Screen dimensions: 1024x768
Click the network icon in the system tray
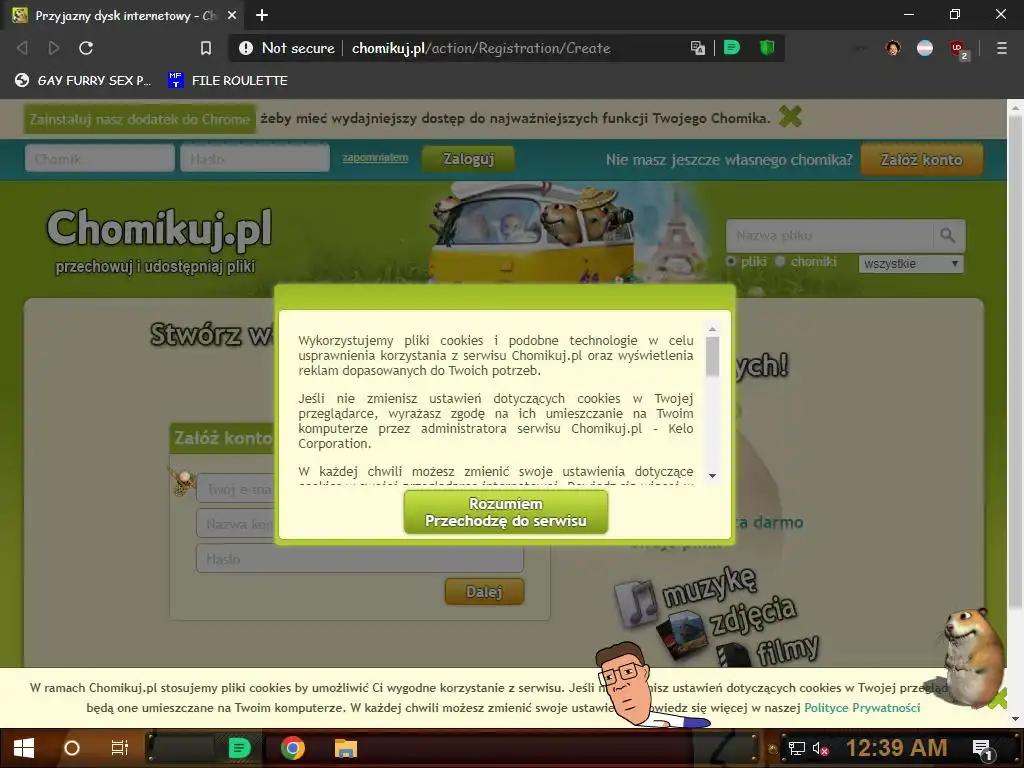(796, 748)
